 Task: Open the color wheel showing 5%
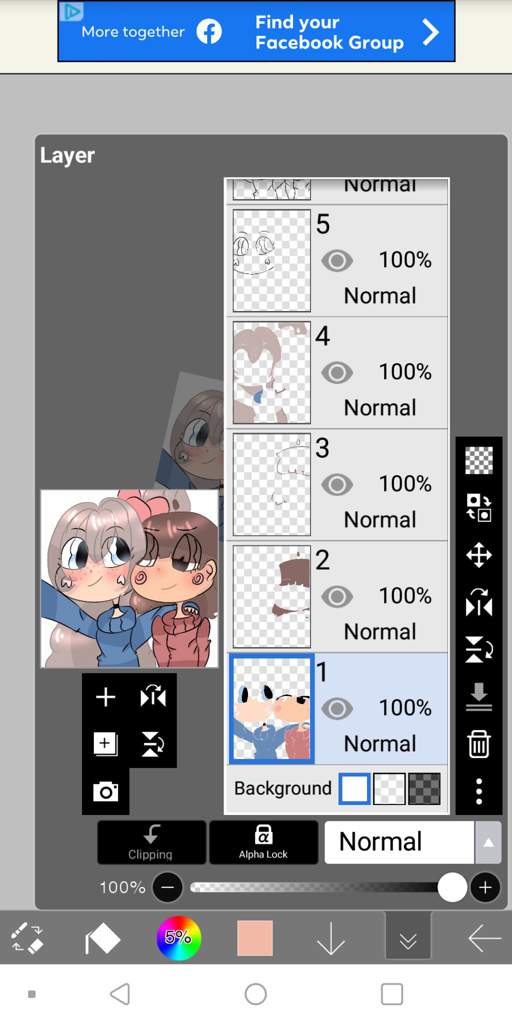pos(178,938)
